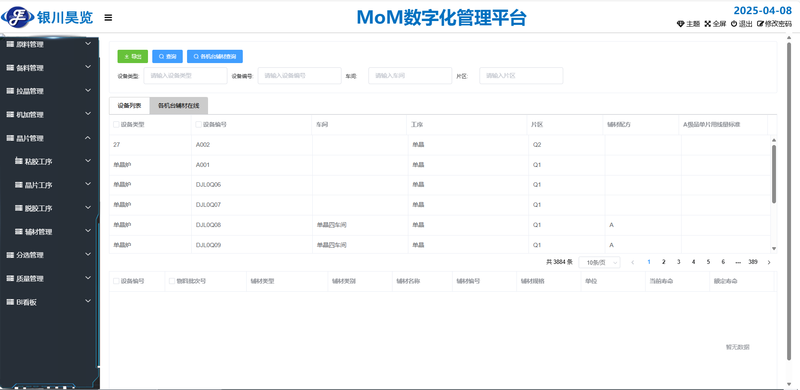800x390 pixels.
Task: Click the 辅材管理 submenu icon
Action: click(x=19, y=232)
